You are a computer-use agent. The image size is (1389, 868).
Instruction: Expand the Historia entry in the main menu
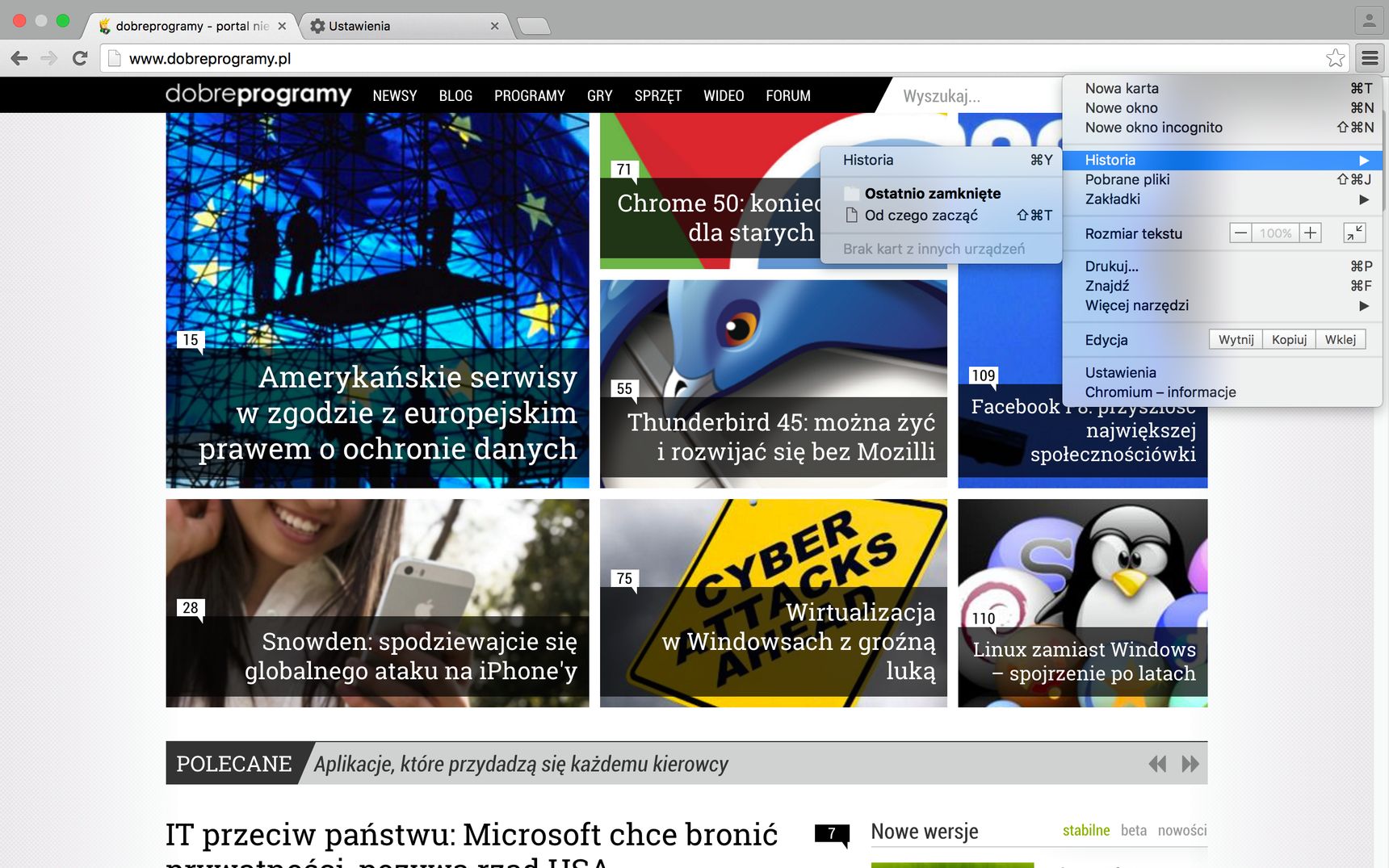point(1223,160)
